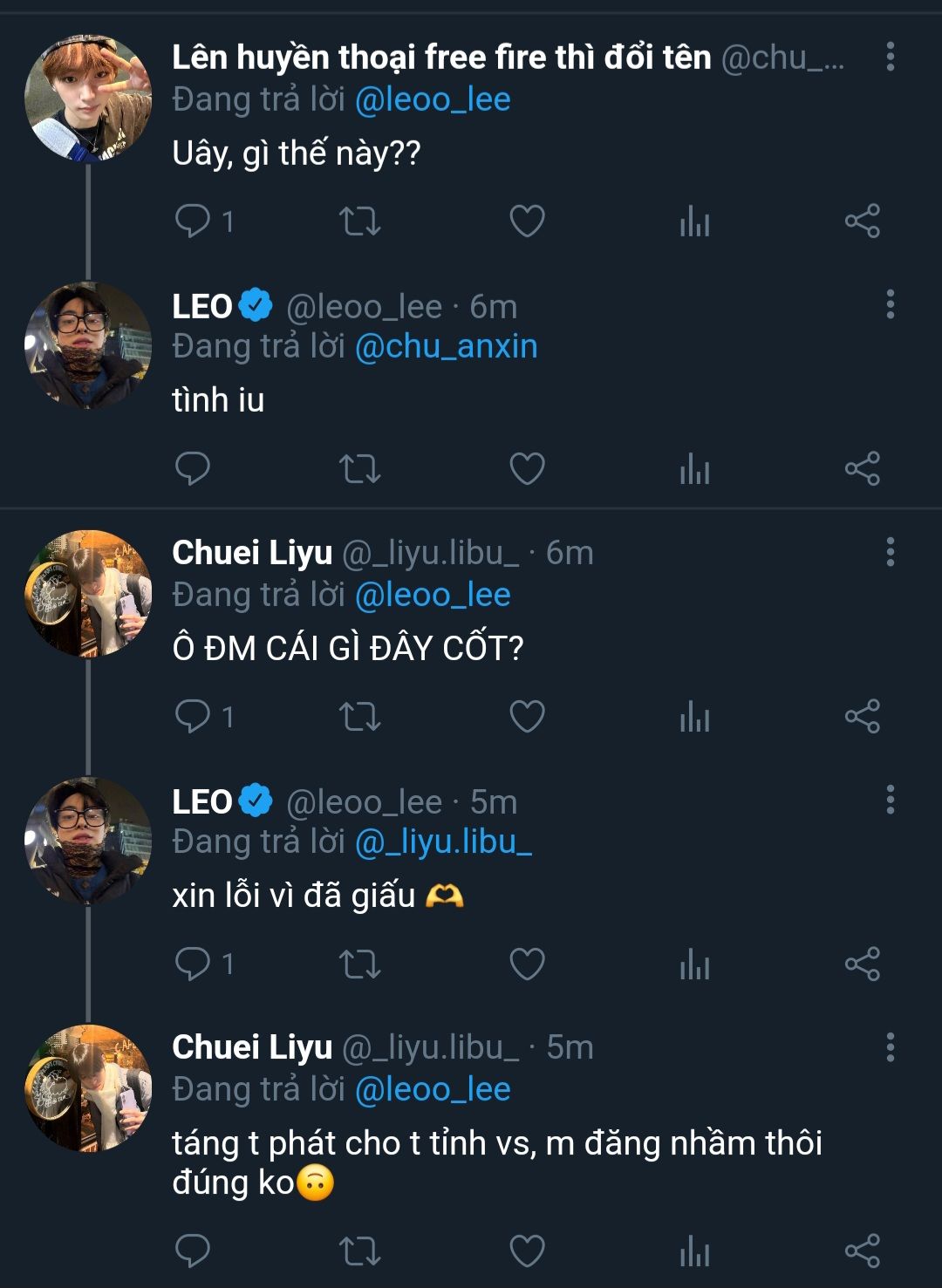Open the @chu_anxin mention link
942x1288 pixels.
click(446, 347)
